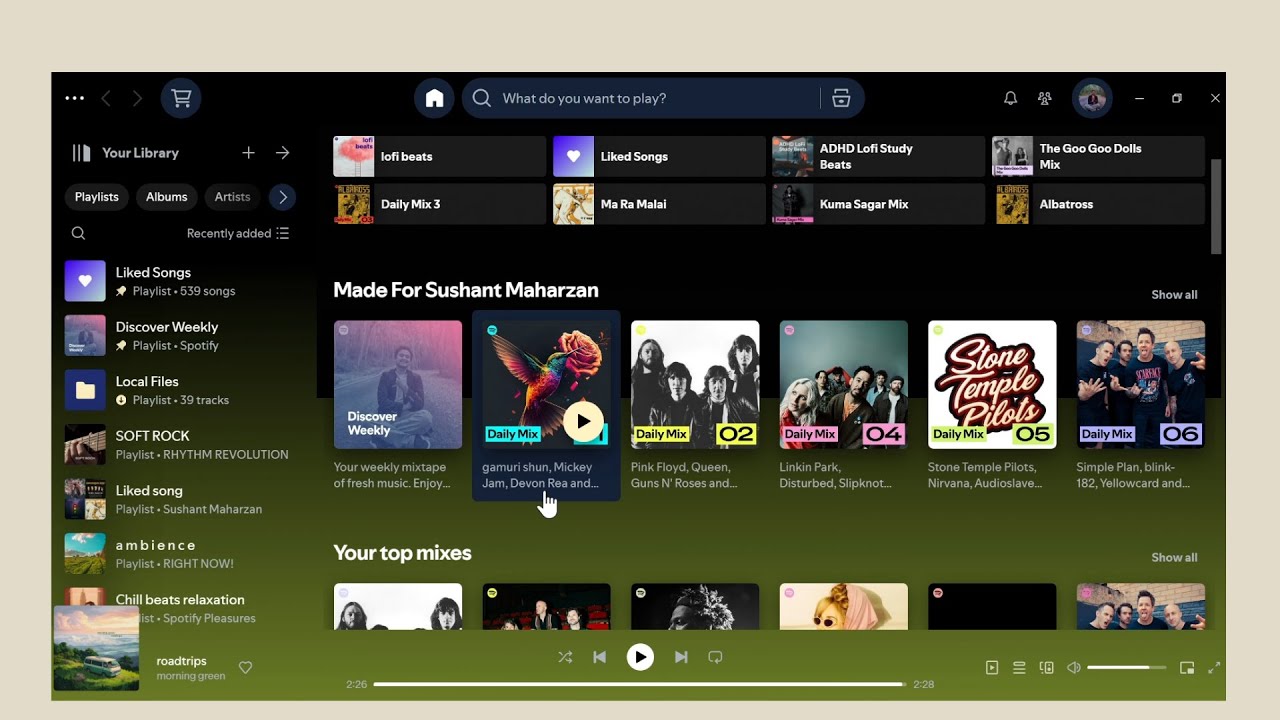Show more filter chips arrow
Screen dimensions: 1280x720
point(283,197)
